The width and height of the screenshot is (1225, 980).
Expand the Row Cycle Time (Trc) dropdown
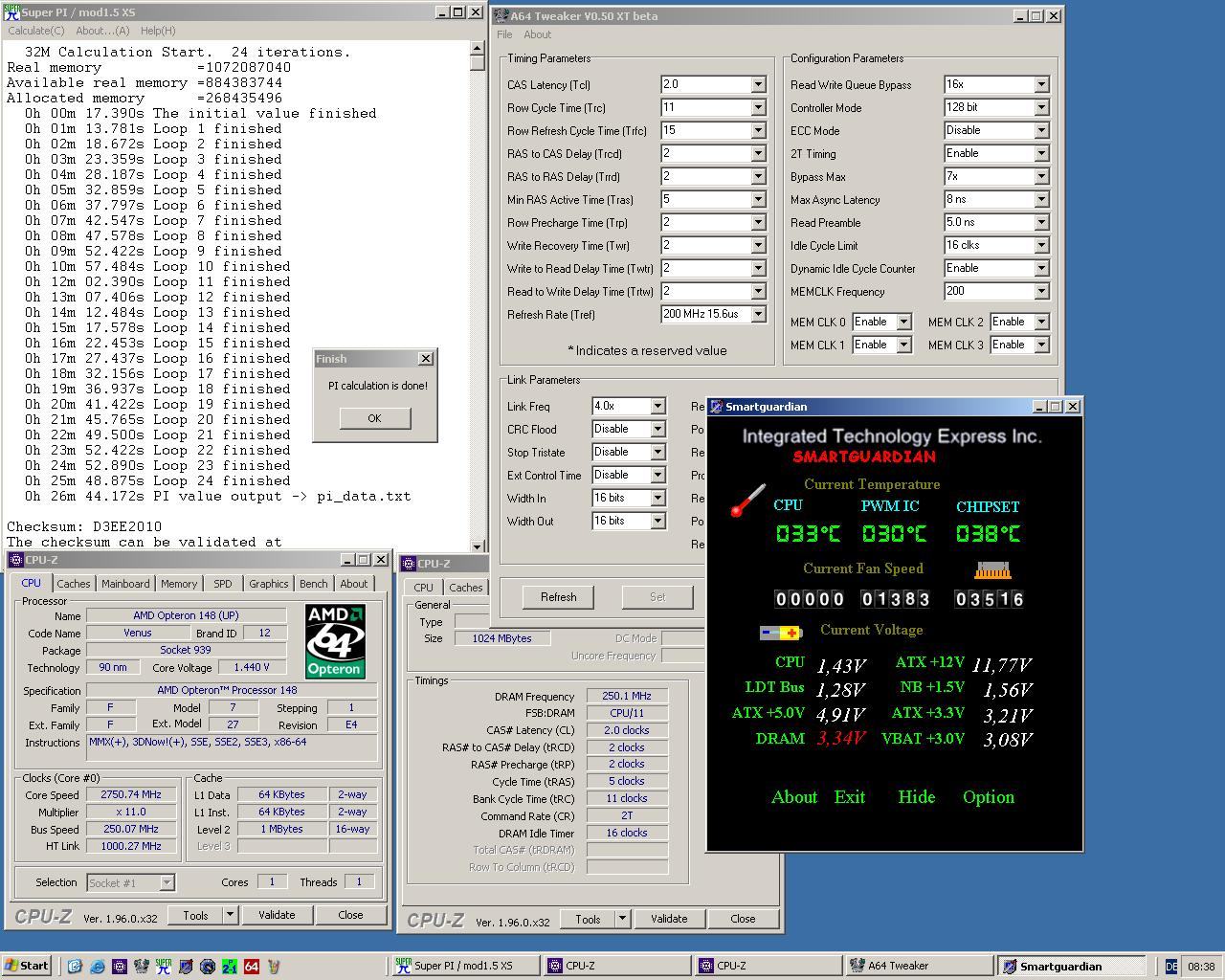tap(758, 107)
